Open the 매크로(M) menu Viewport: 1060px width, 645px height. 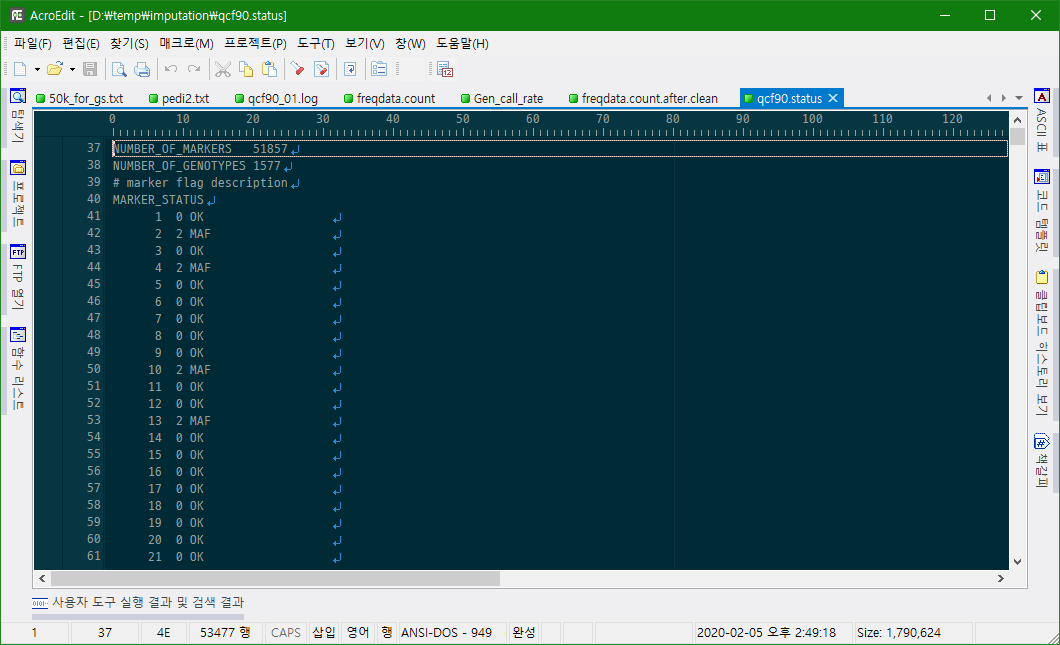click(187, 44)
